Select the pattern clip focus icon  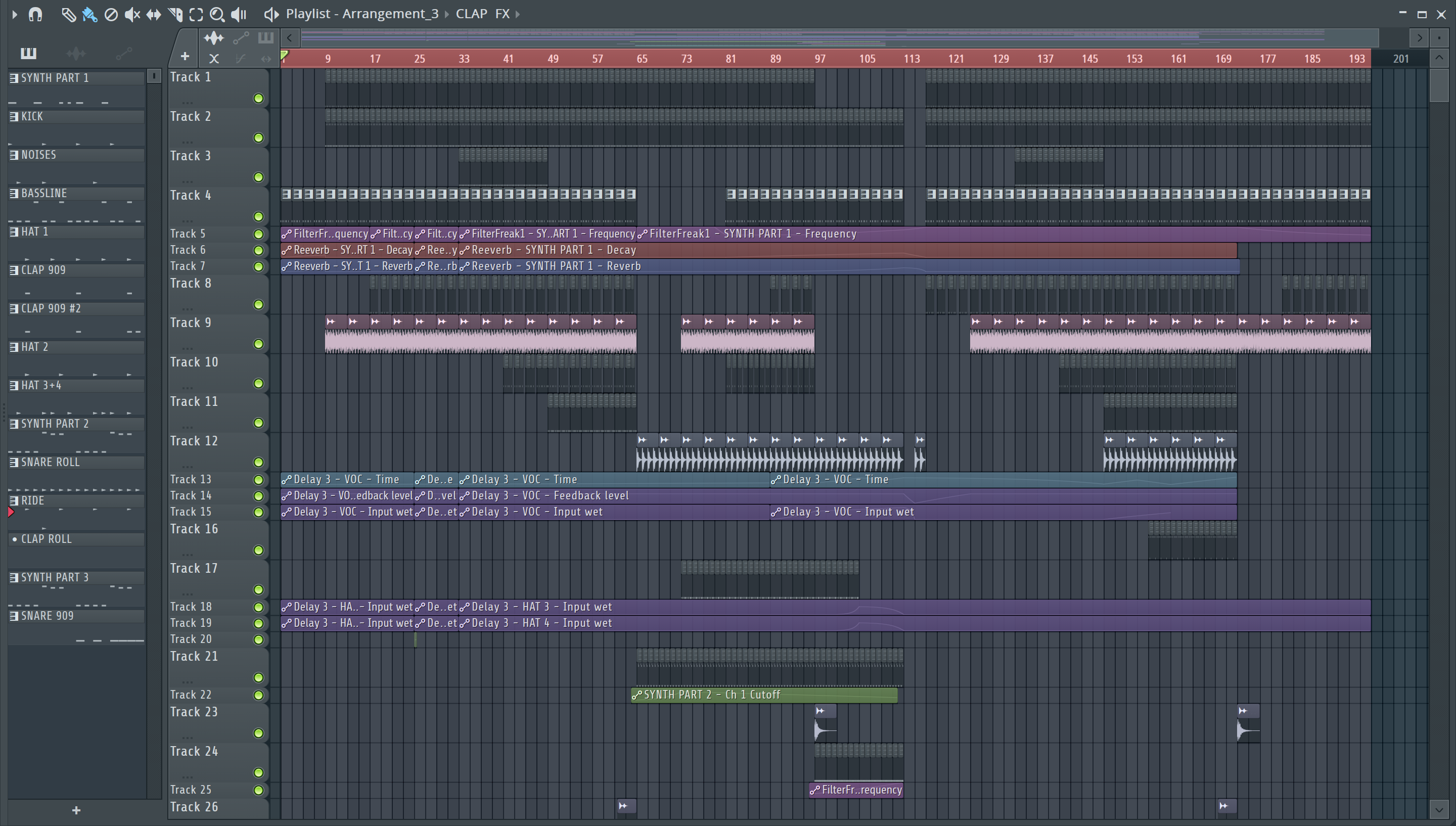pyautogui.click(x=265, y=38)
